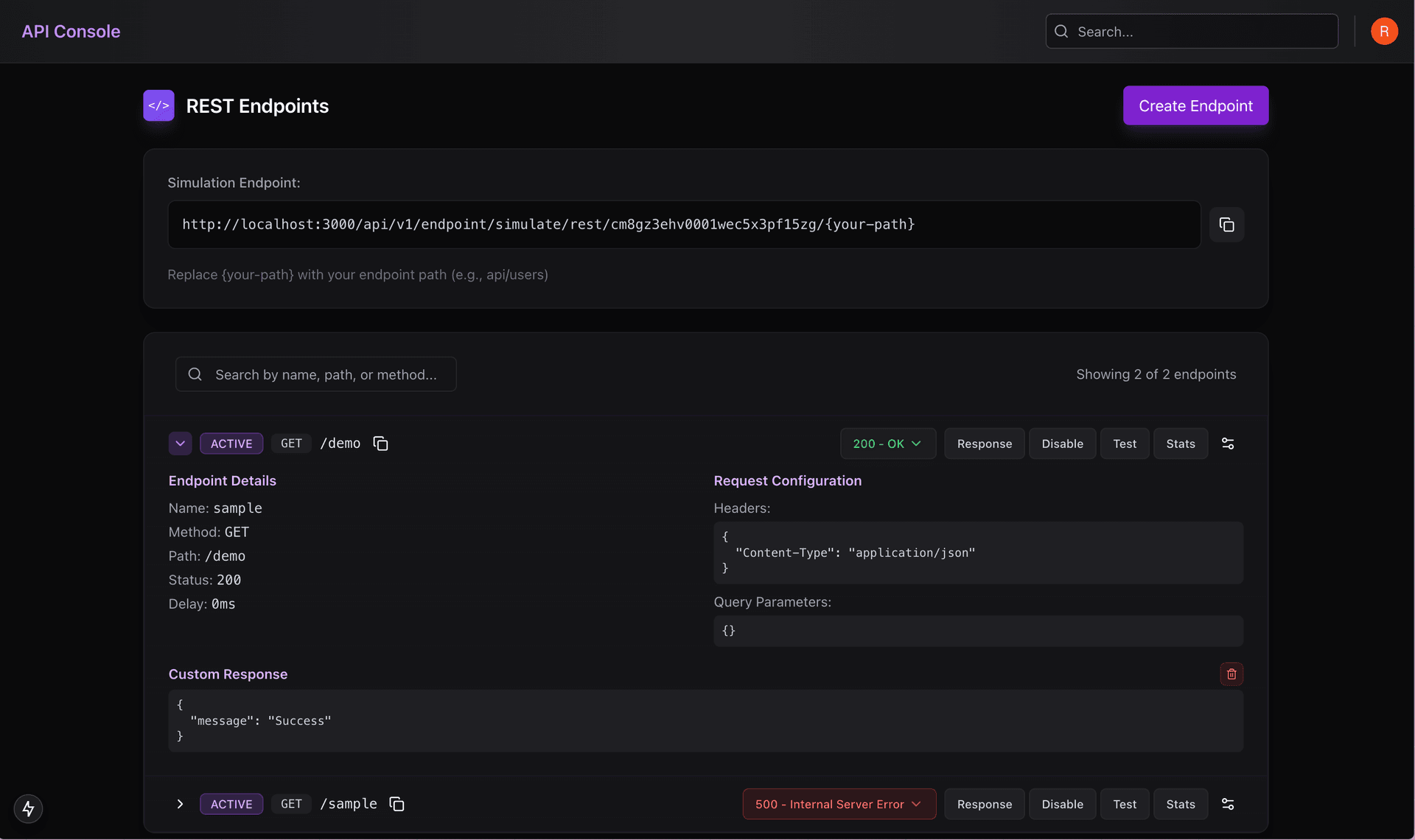Open the 500 - Internal Server Error dropdown
Viewport: 1415px width, 840px height.
[838, 804]
